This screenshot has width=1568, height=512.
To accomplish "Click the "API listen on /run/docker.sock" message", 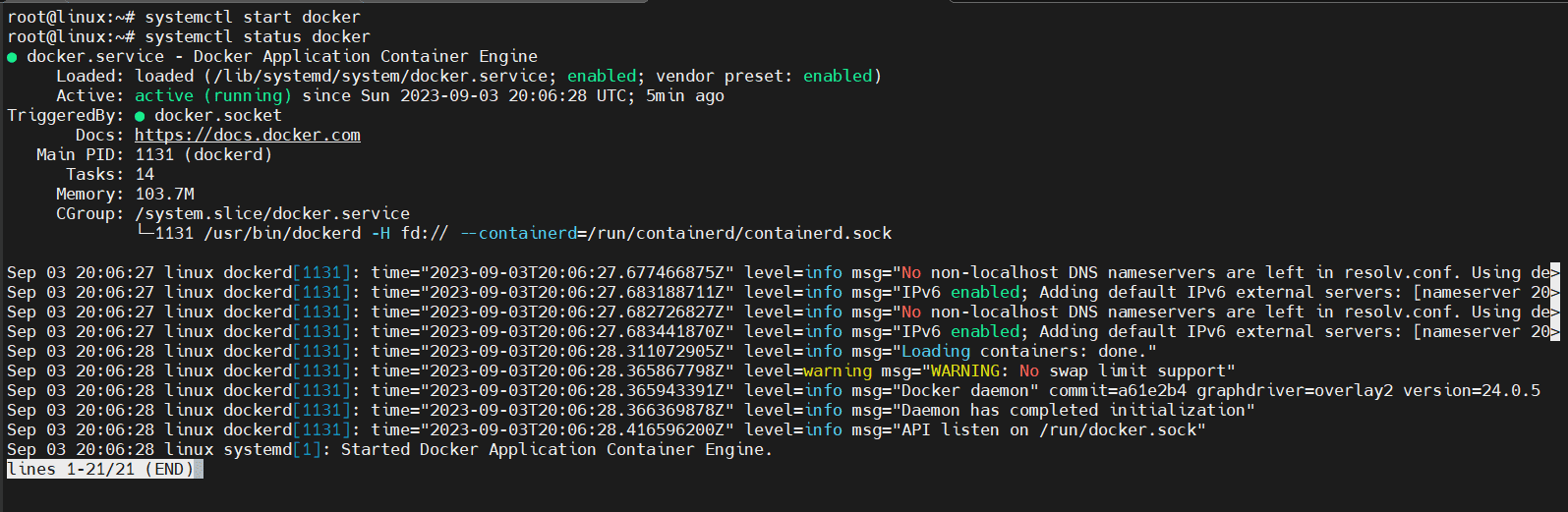I will point(1049,429).
